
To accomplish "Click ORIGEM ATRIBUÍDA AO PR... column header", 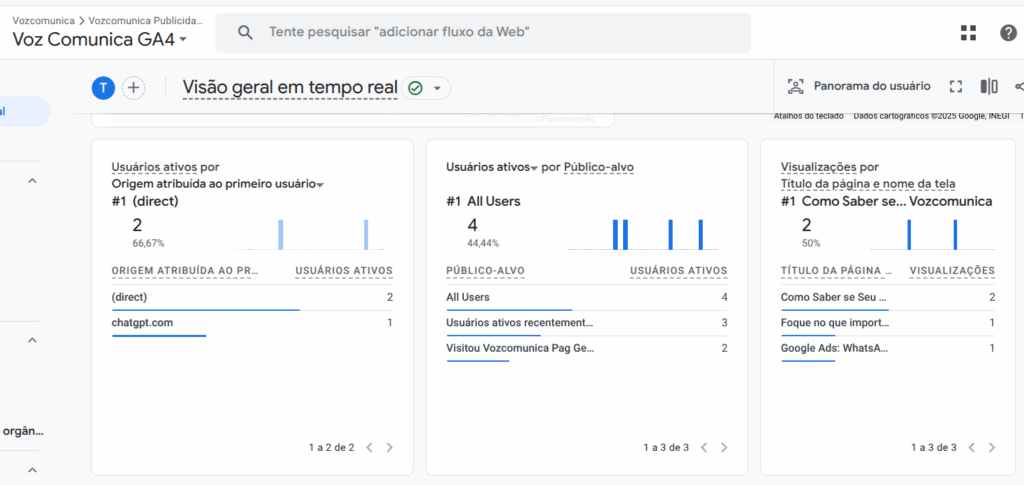I will coord(185,270).
